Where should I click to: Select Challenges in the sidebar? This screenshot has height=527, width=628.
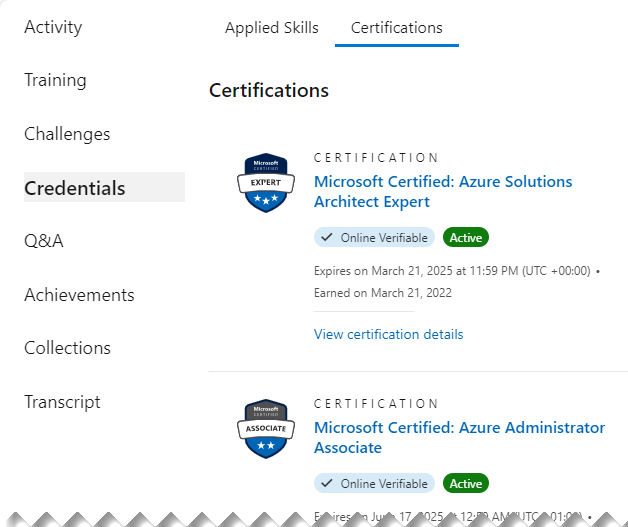coord(67,134)
